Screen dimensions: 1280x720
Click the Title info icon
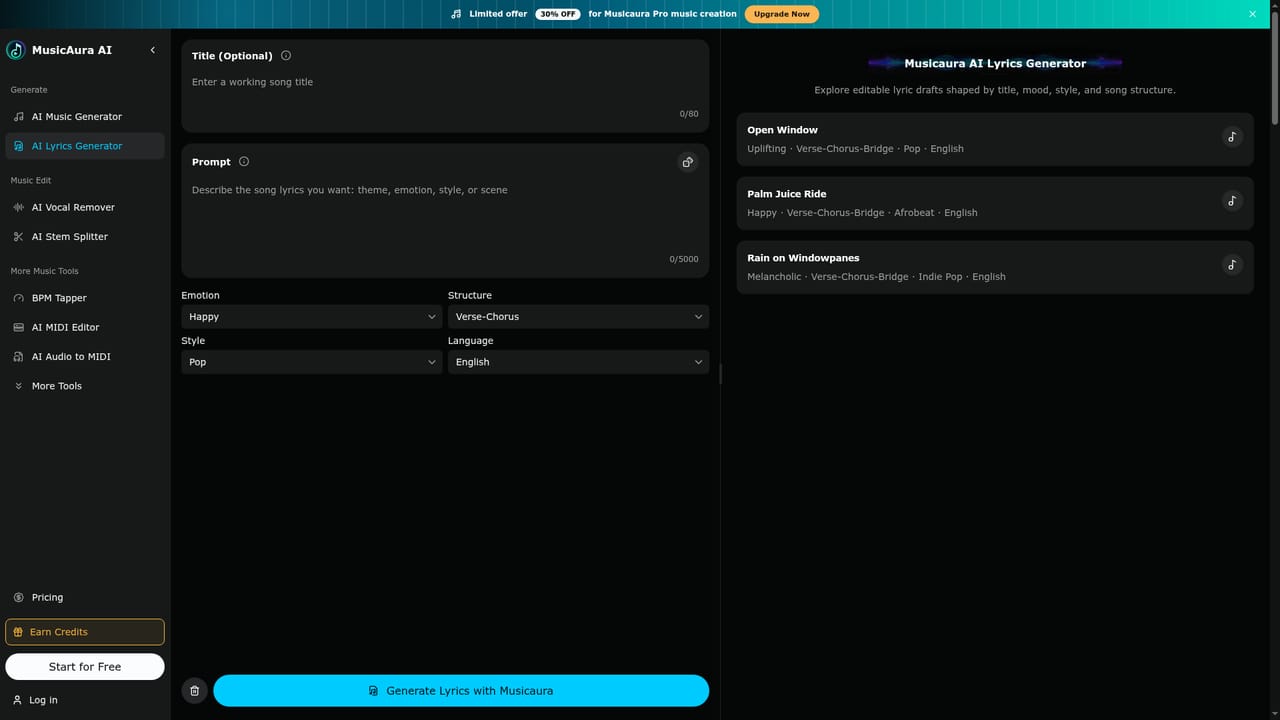tap(286, 56)
